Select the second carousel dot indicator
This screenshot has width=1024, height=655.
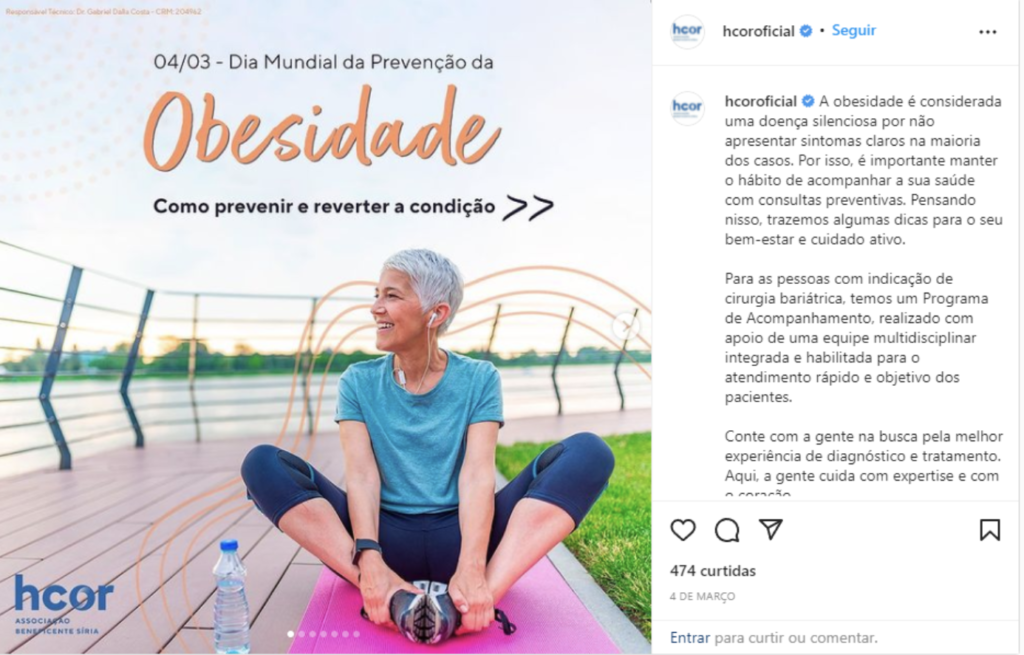coord(302,633)
